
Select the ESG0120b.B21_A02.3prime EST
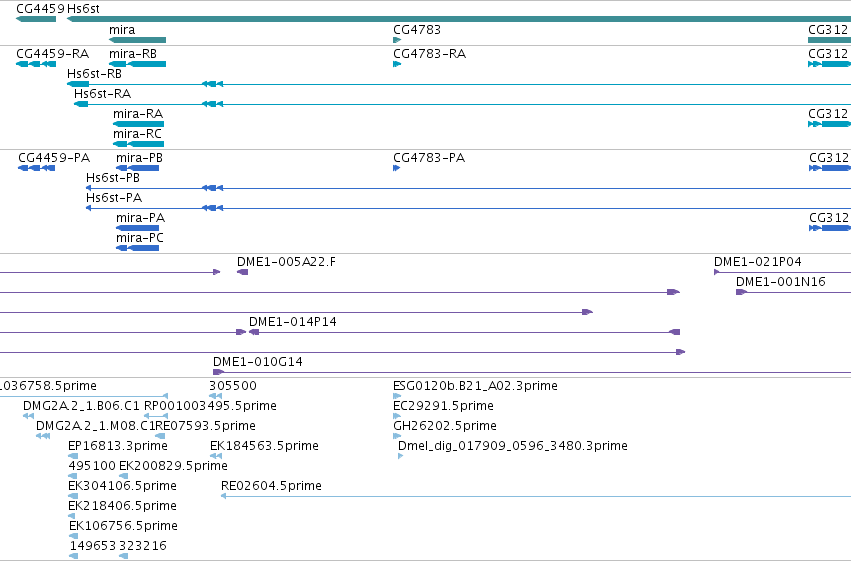coord(397,396)
